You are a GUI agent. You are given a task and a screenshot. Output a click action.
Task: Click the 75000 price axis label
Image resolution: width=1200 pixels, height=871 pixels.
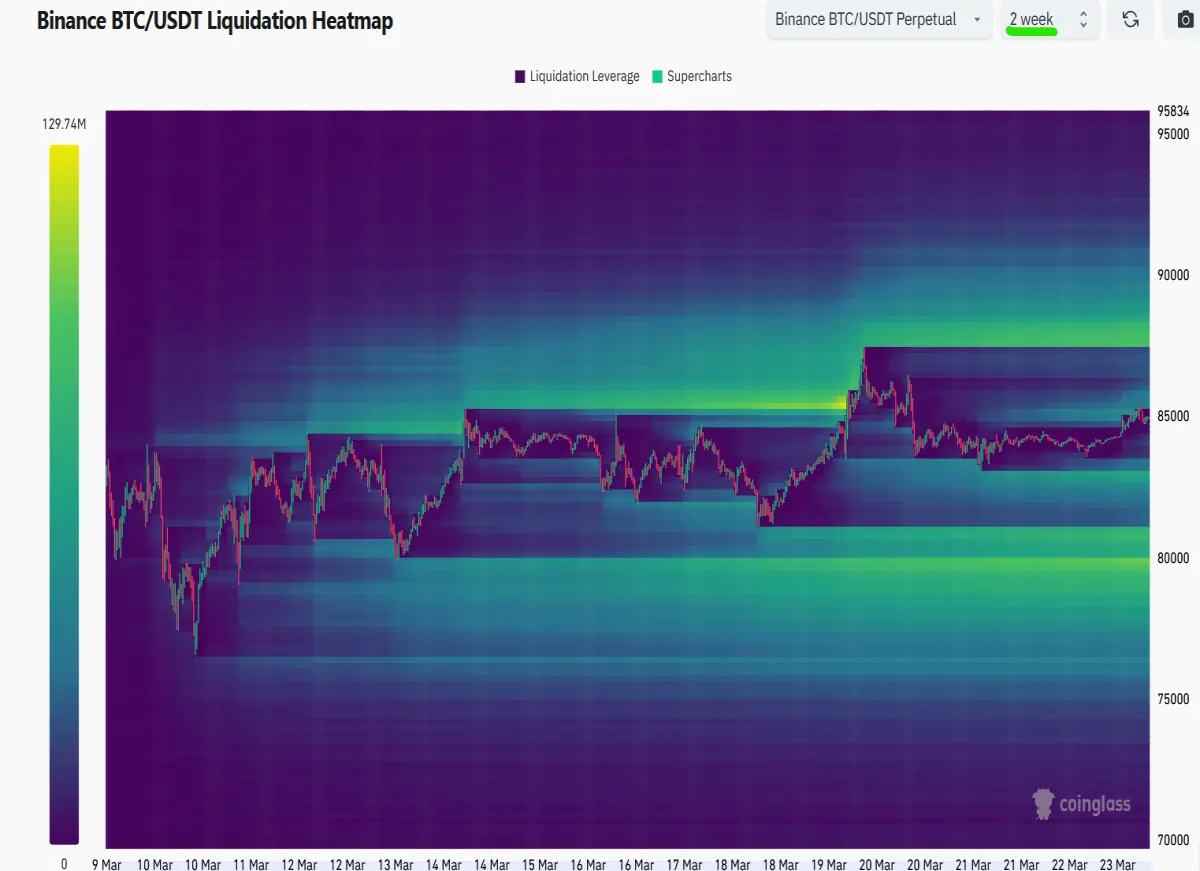[1173, 699]
